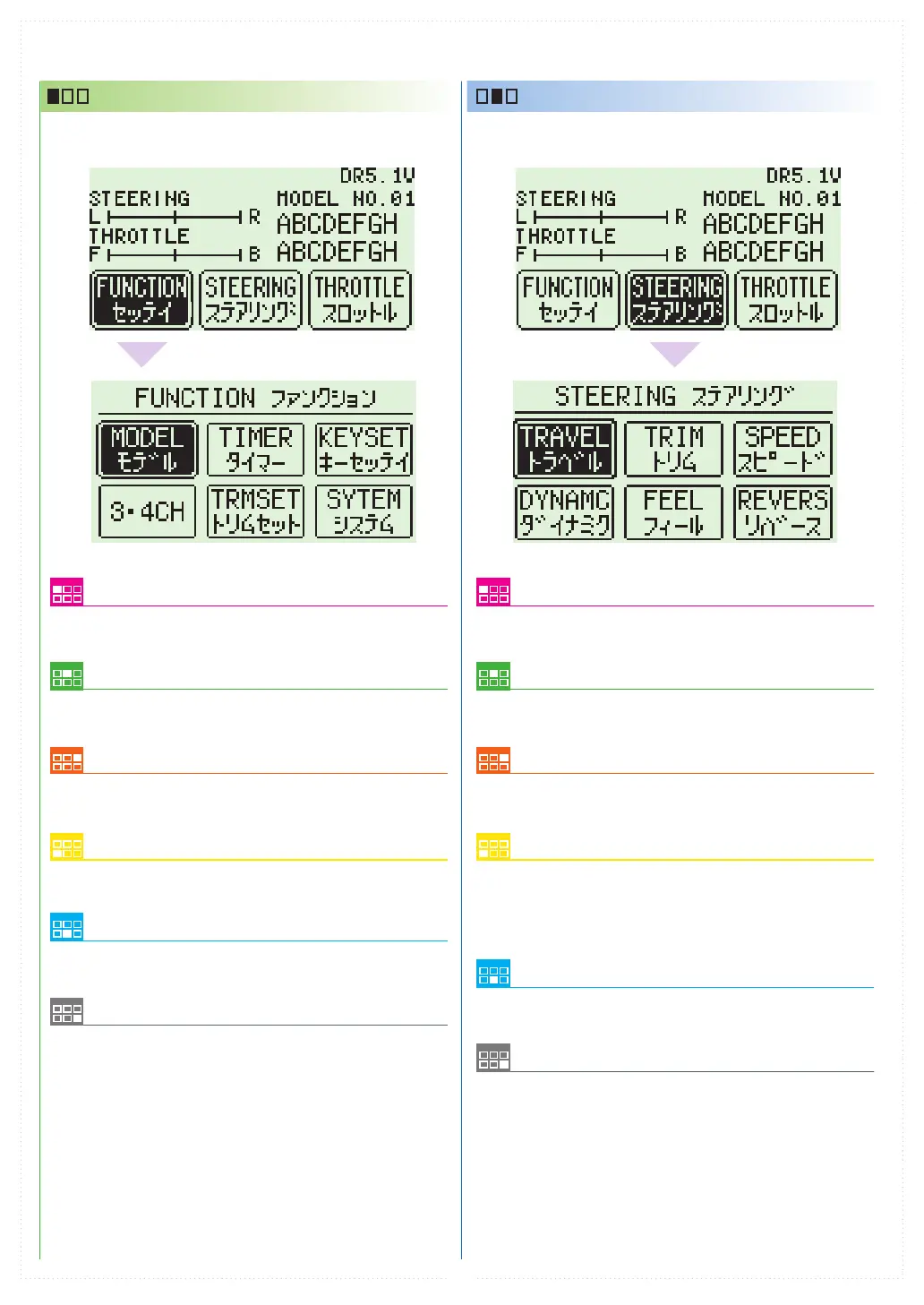Click the gray grid icon below the STEERING menu
This screenshot has width=924, height=1305.
point(493,1058)
